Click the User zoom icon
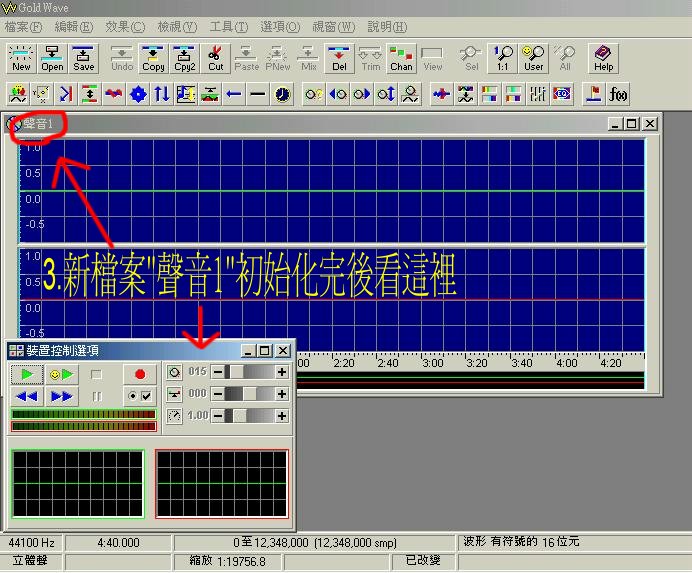692x573 pixels. (534, 58)
